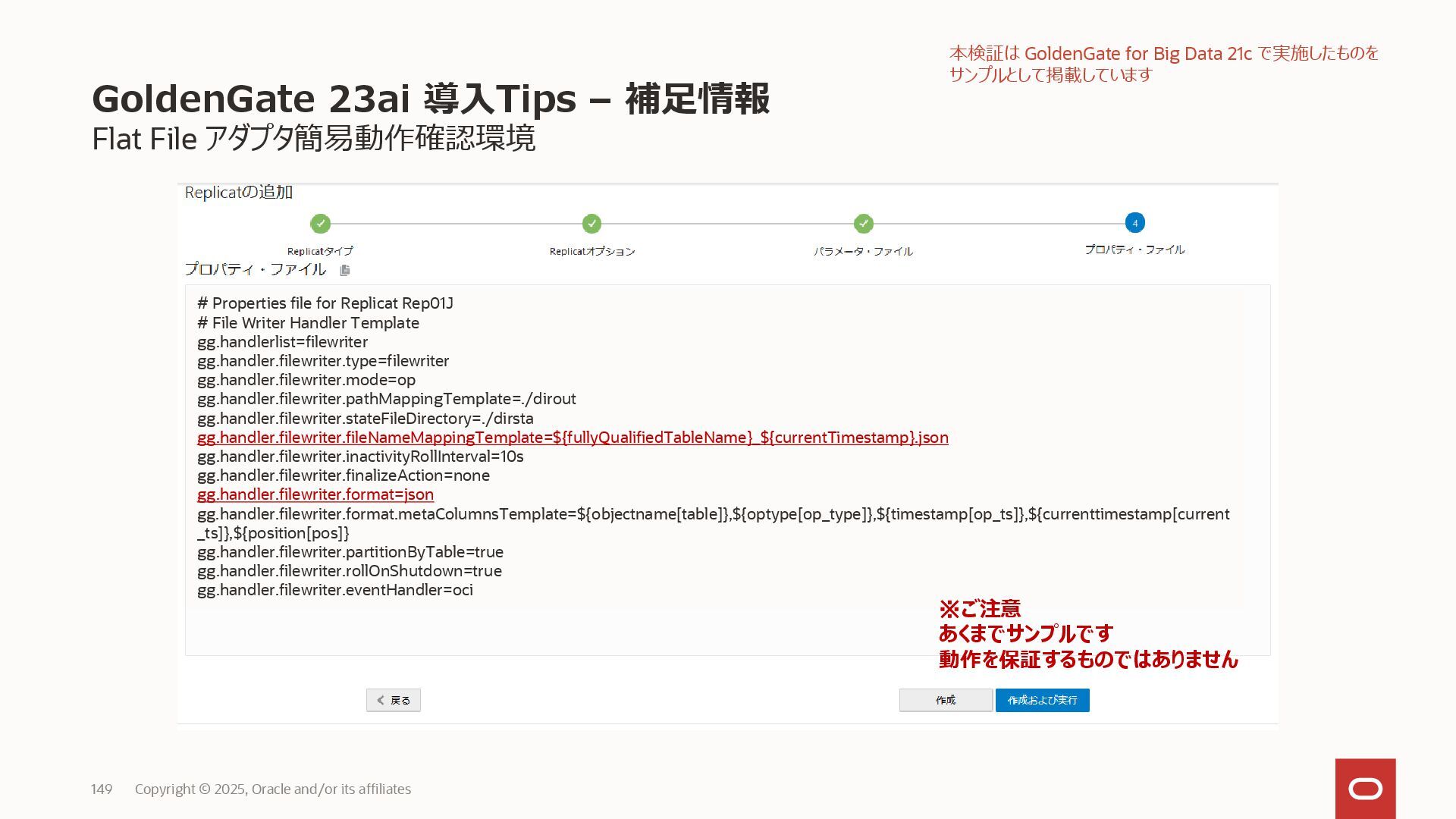Click the fileNameMappingTemplate underlined line
1456x819 pixels.
573,438
